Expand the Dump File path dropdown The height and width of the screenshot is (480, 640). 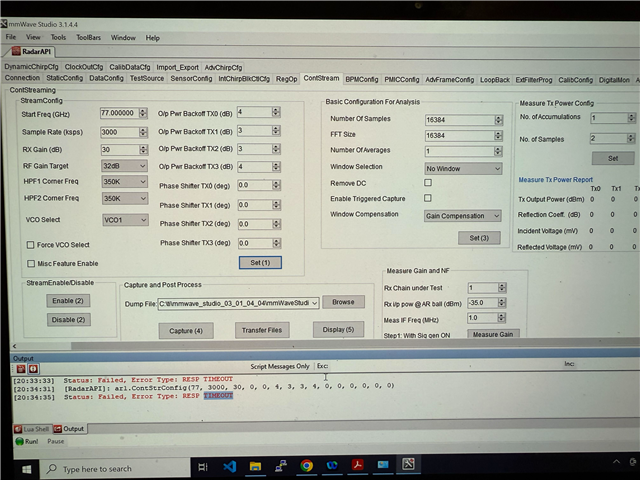coord(315,303)
